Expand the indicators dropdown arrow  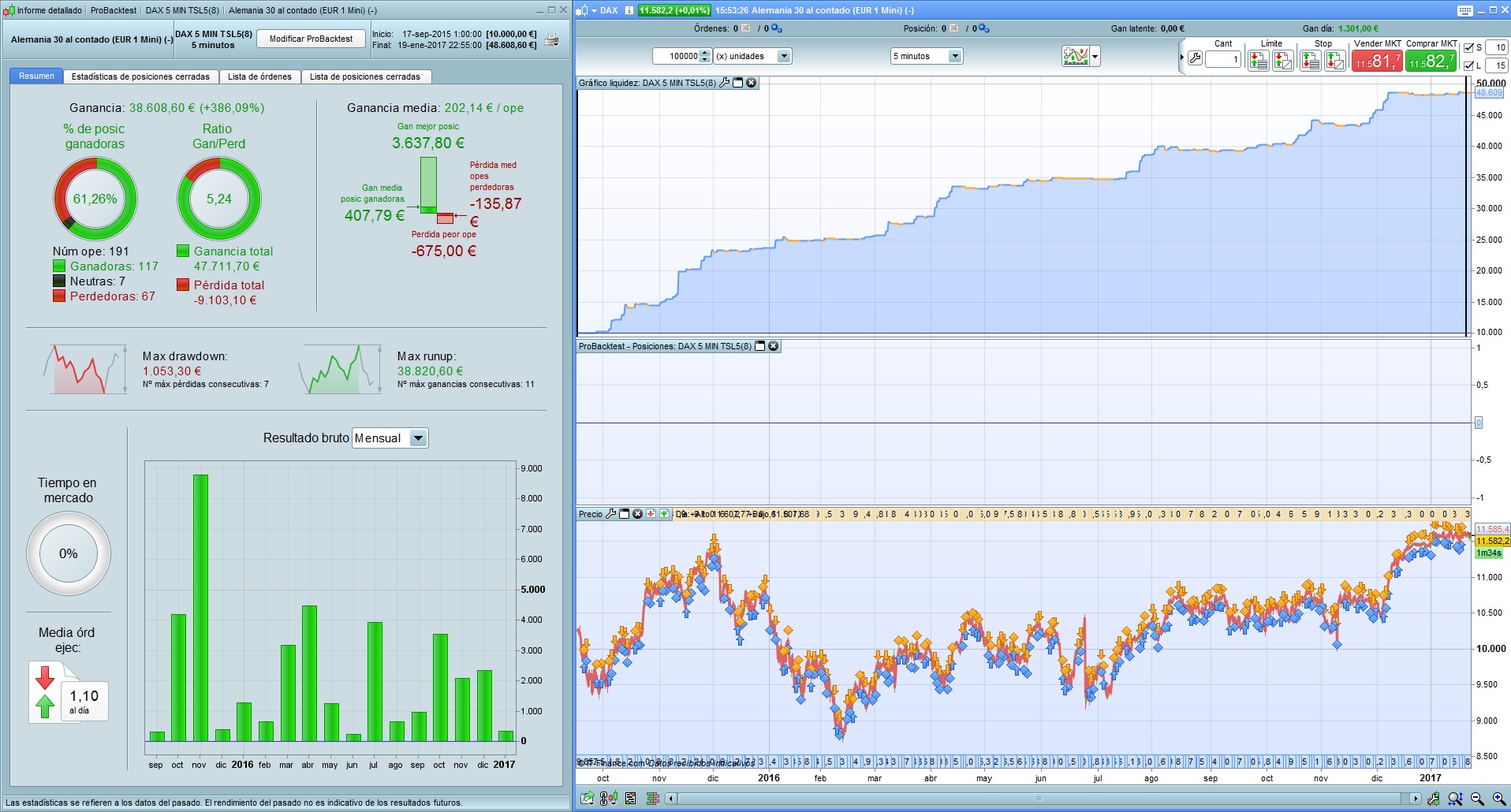point(1095,56)
